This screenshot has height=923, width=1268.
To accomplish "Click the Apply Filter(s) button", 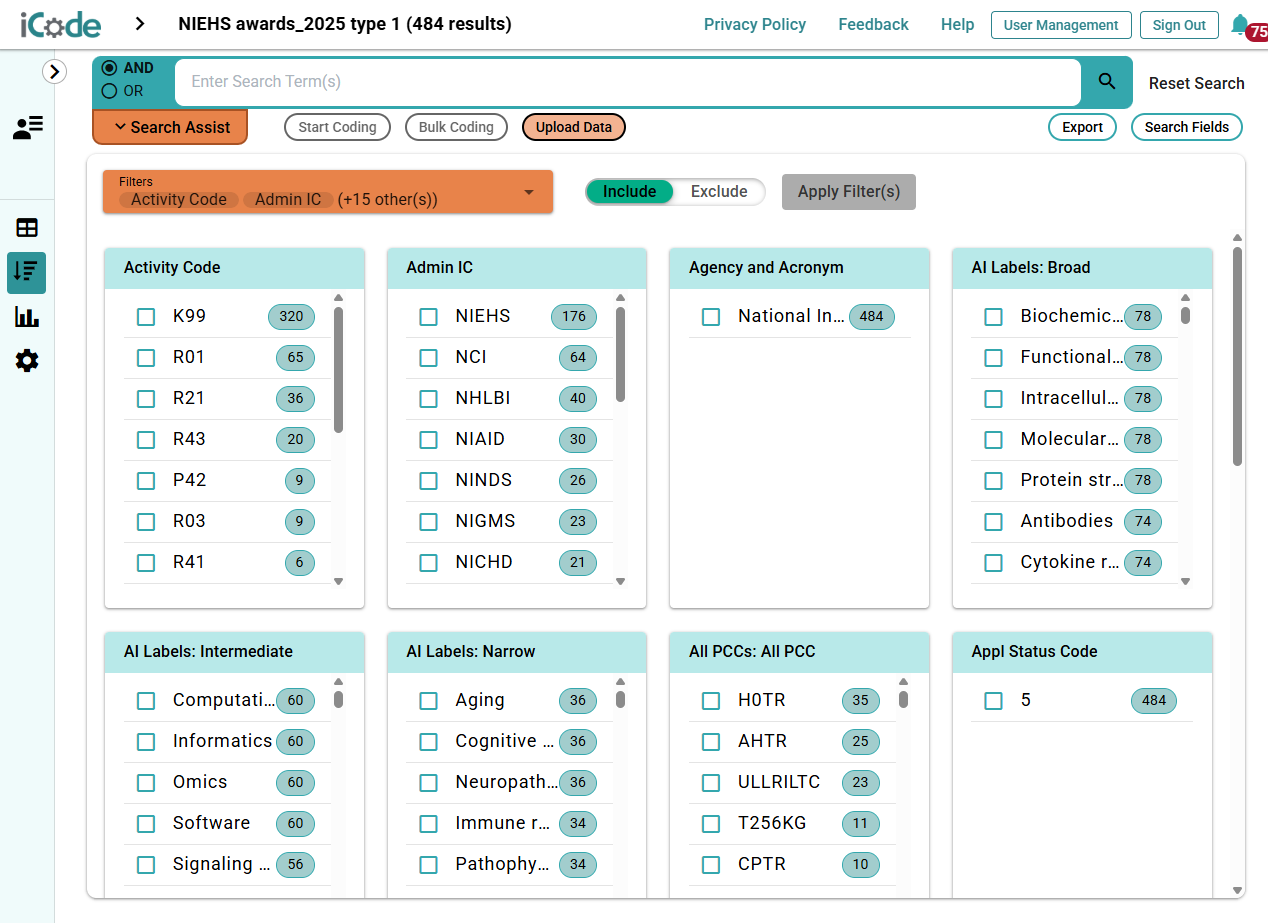I will (x=849, y=192).
